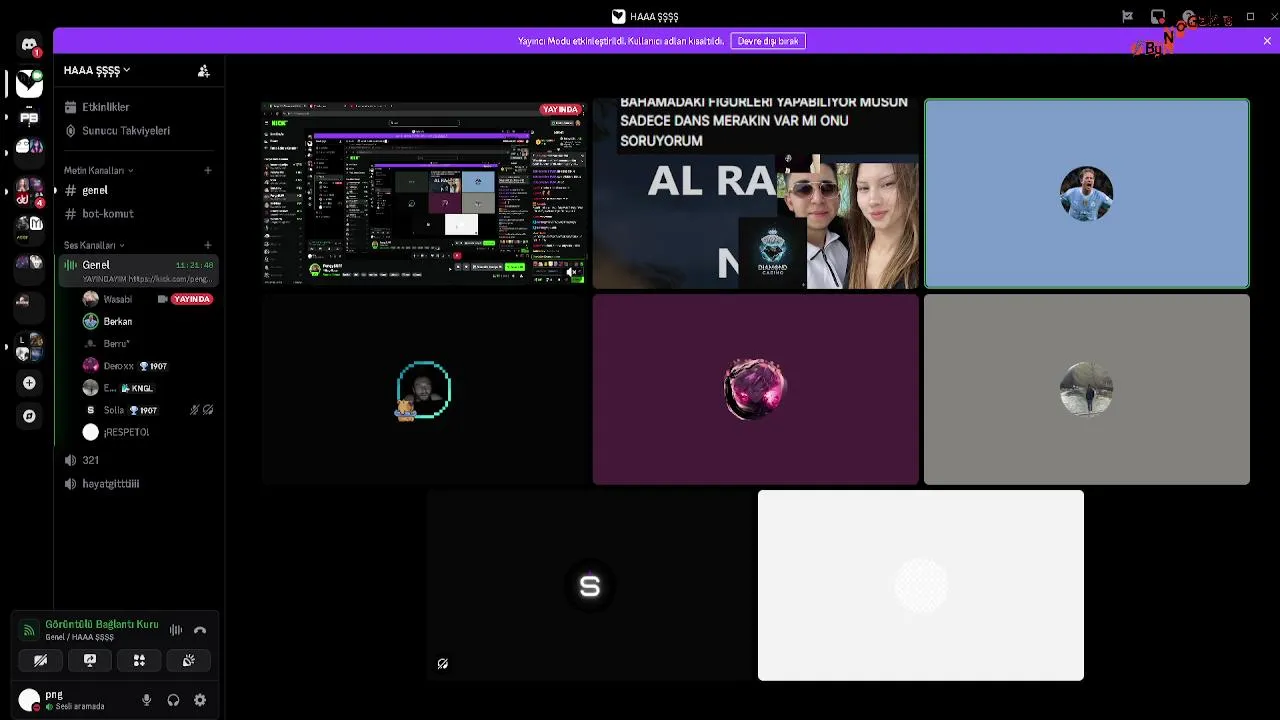Open the soundboard button
The image size is (1280, 720).
click(188, 660)
